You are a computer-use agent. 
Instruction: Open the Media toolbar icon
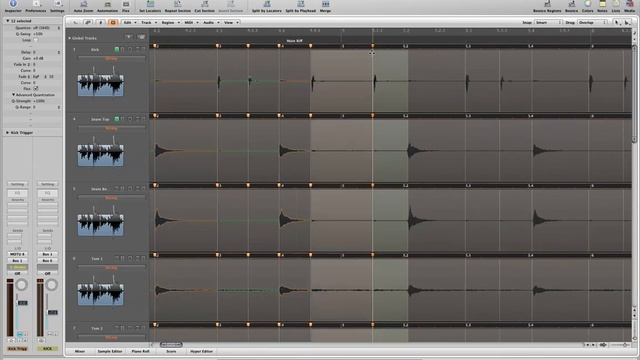[629, 4]
